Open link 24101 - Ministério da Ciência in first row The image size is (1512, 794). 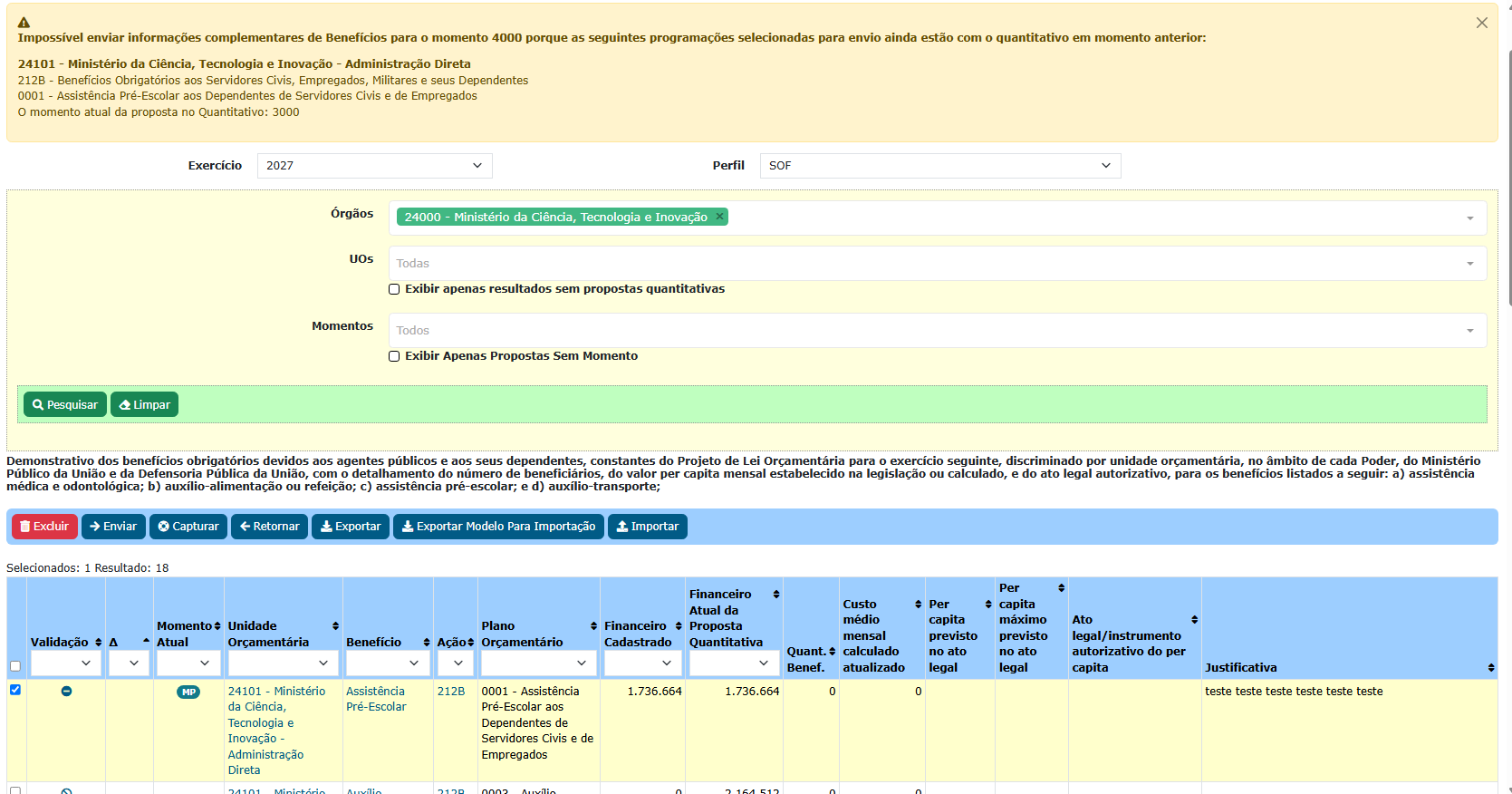coord(276,731)
